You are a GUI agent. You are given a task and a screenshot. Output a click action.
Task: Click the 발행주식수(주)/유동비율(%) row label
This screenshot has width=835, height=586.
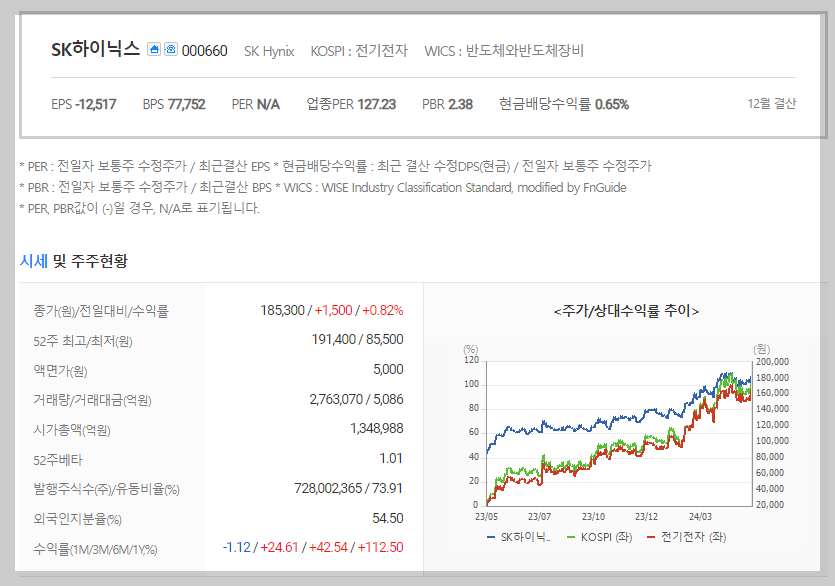click(x=107, y=489)
